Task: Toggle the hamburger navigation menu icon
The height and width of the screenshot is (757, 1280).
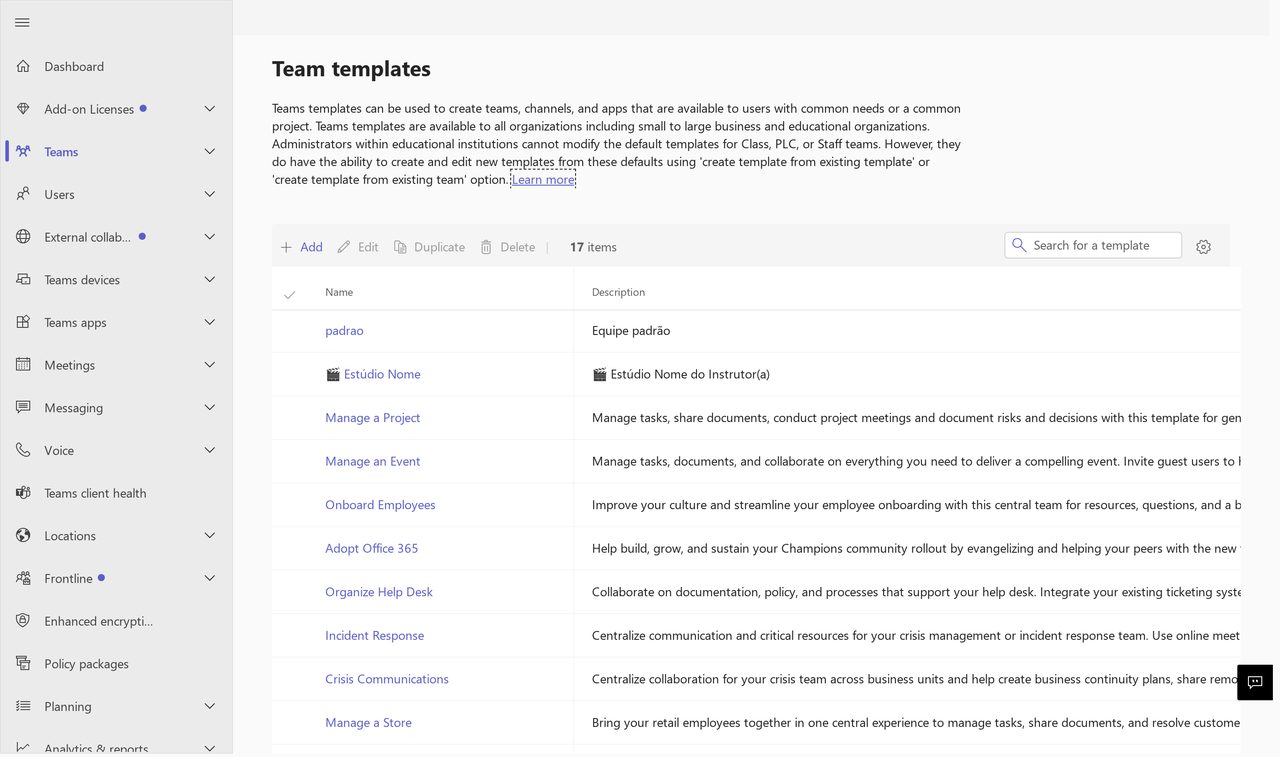Action: (22, 22)
